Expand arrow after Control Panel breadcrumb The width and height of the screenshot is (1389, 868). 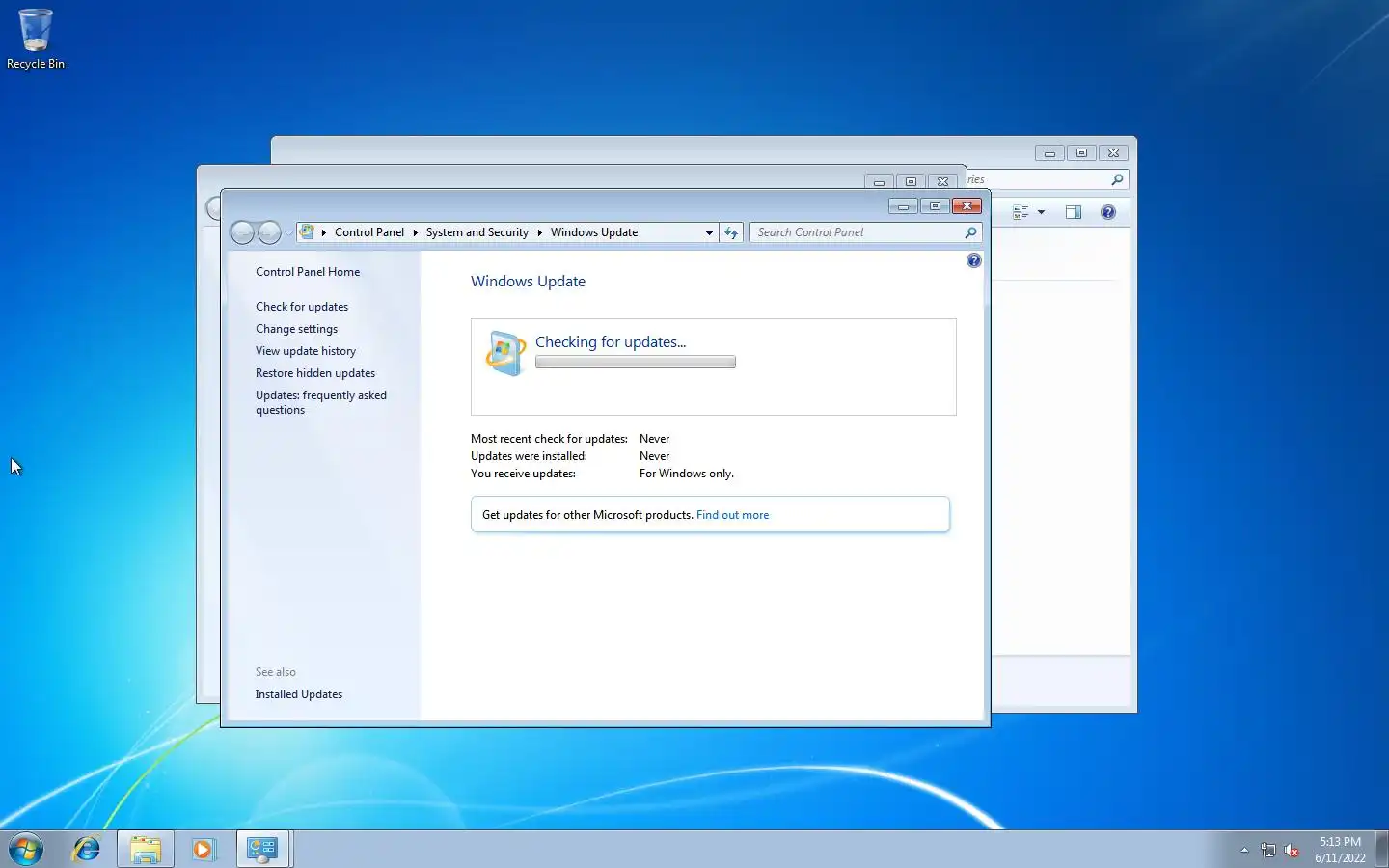tap(415, 232)
